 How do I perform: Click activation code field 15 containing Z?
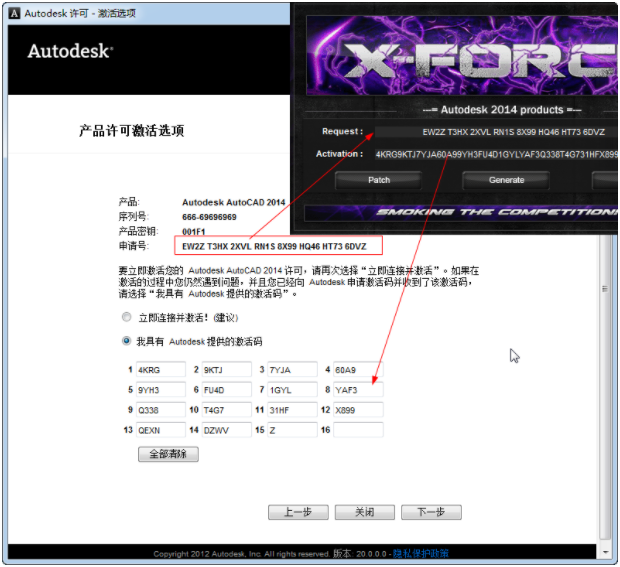[x=292, y=430]
